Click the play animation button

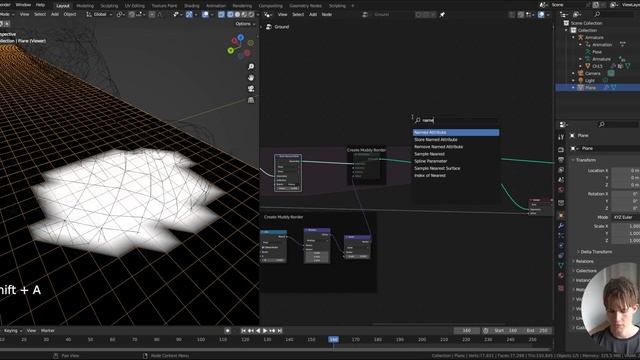tap(265, 331)
